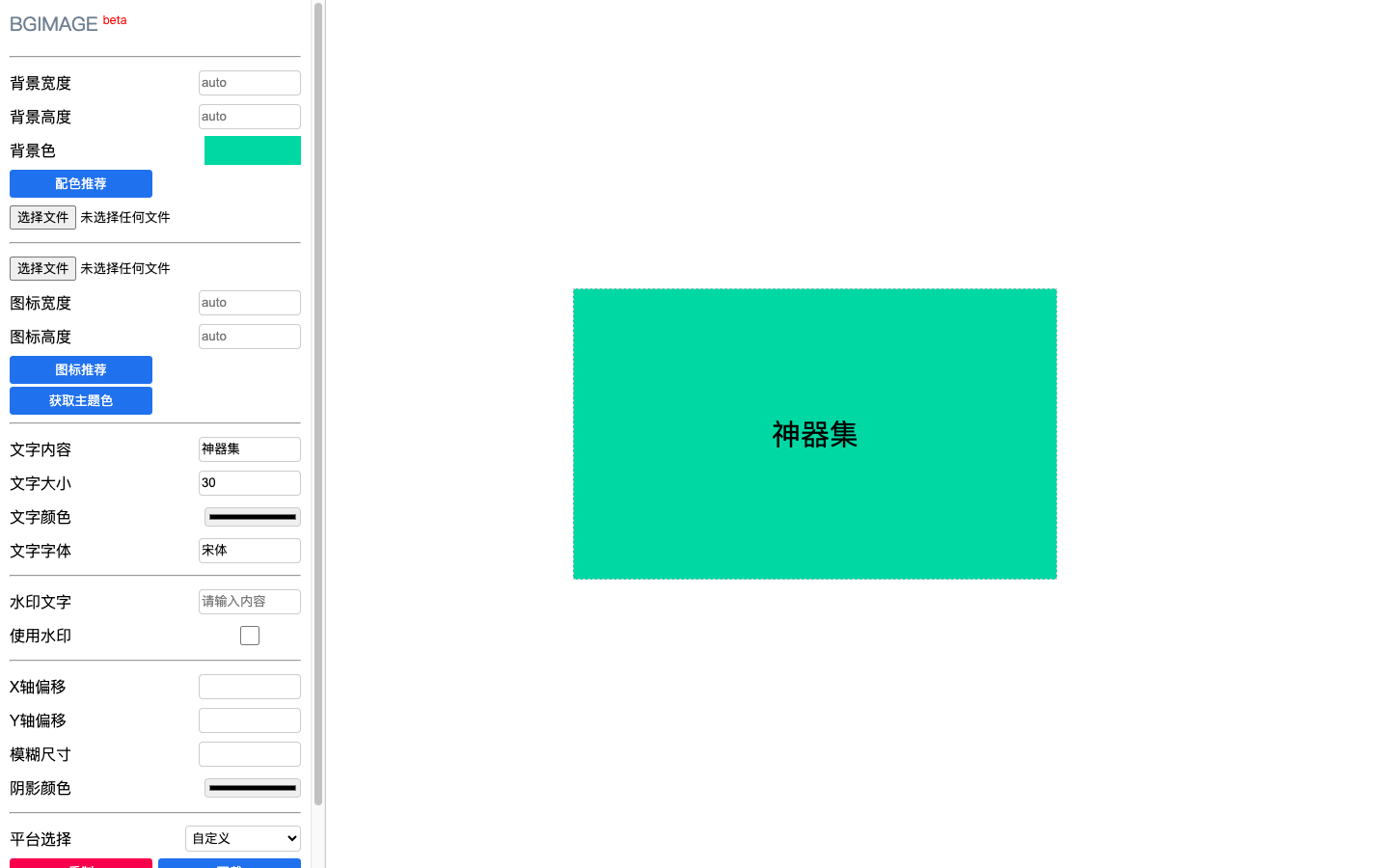Click the 配色推荐 button
Screen dimensions: 1389x868
point(81,183)
